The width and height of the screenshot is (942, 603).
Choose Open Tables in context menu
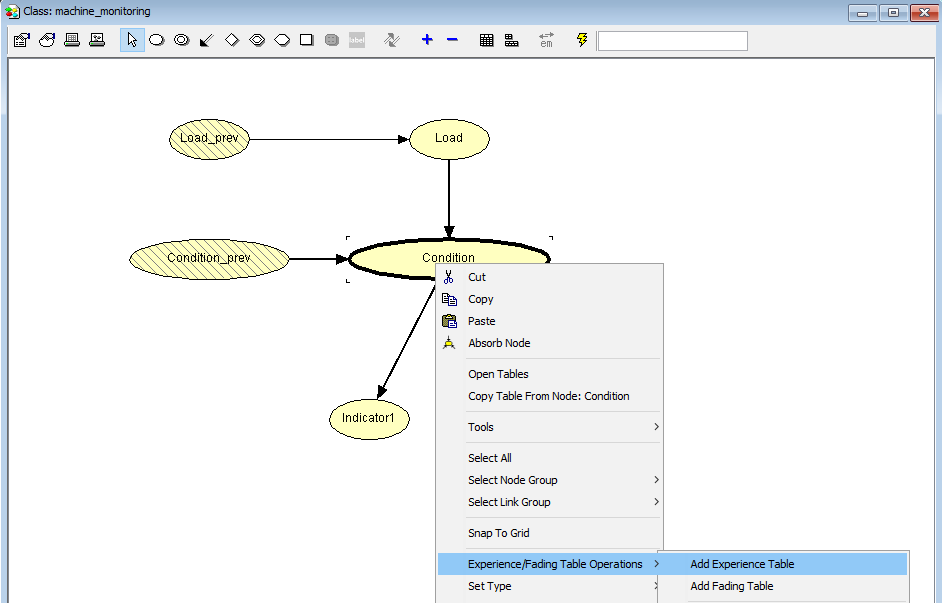coord(550,374)
